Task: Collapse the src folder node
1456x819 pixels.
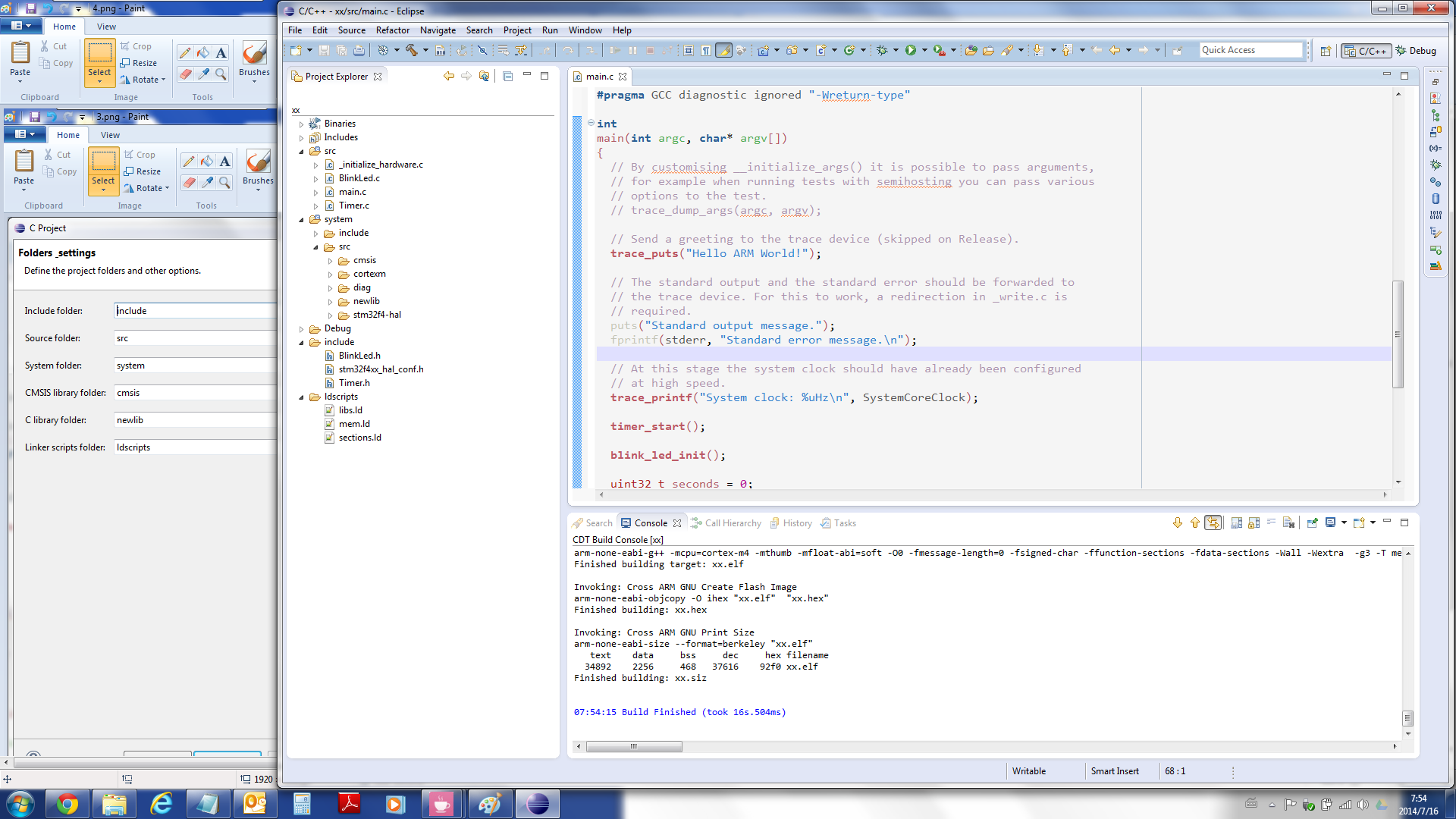Action: tap(302, 151)
